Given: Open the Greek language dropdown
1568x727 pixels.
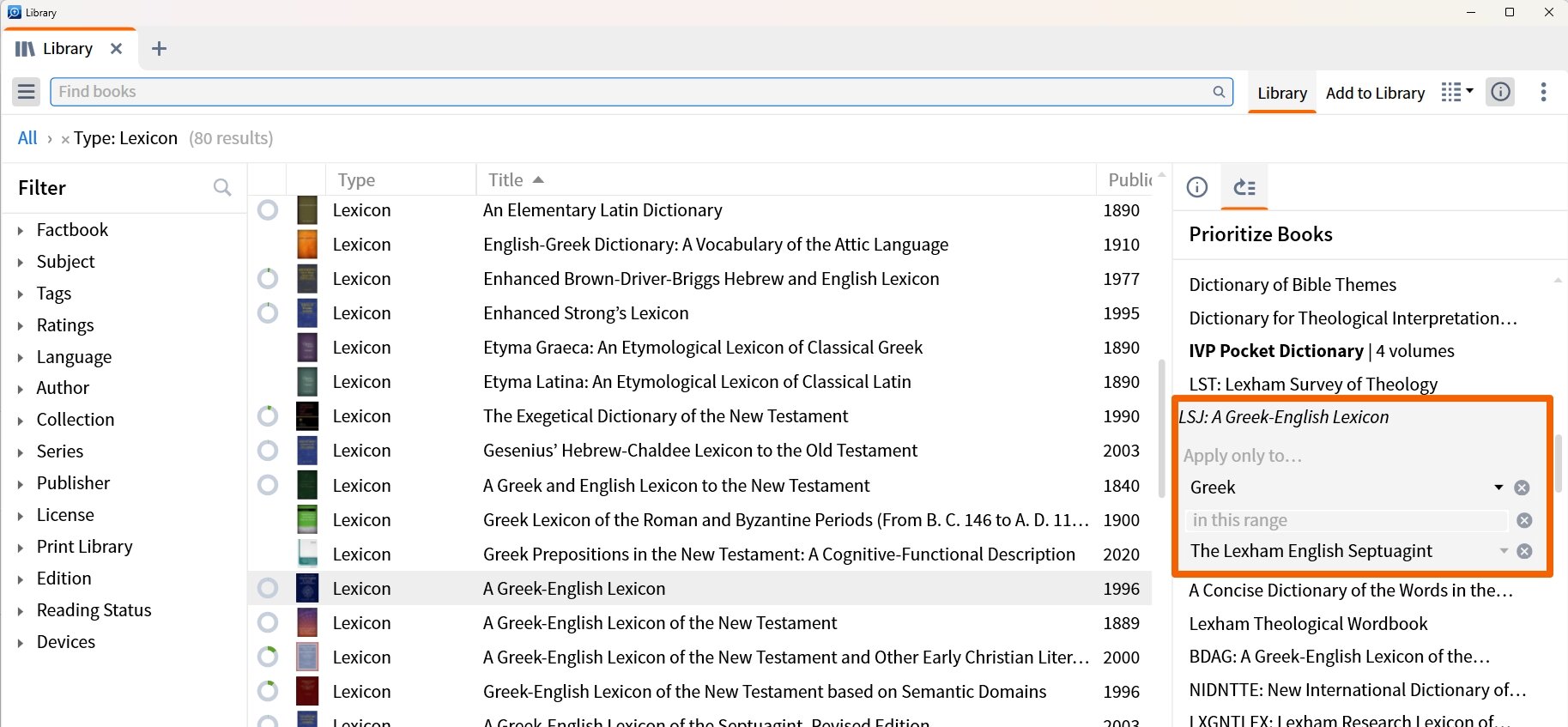Looking at the screenshot, I should pos(1498,488).
